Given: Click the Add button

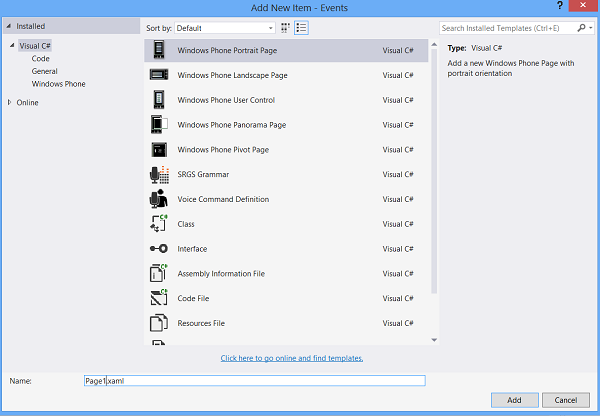Looking at the screenshot, I should click(515, 400).
